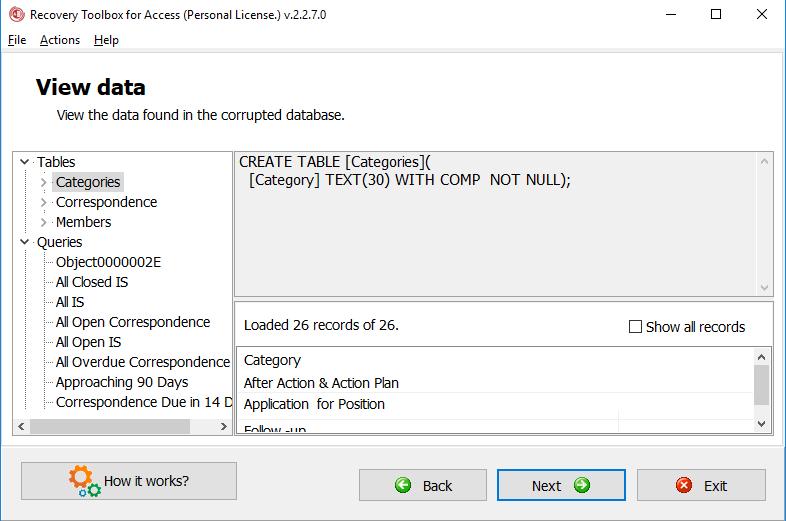Screen dimensions: 786x521
Task: Select the All IS query
Action: tap(70, 302)
